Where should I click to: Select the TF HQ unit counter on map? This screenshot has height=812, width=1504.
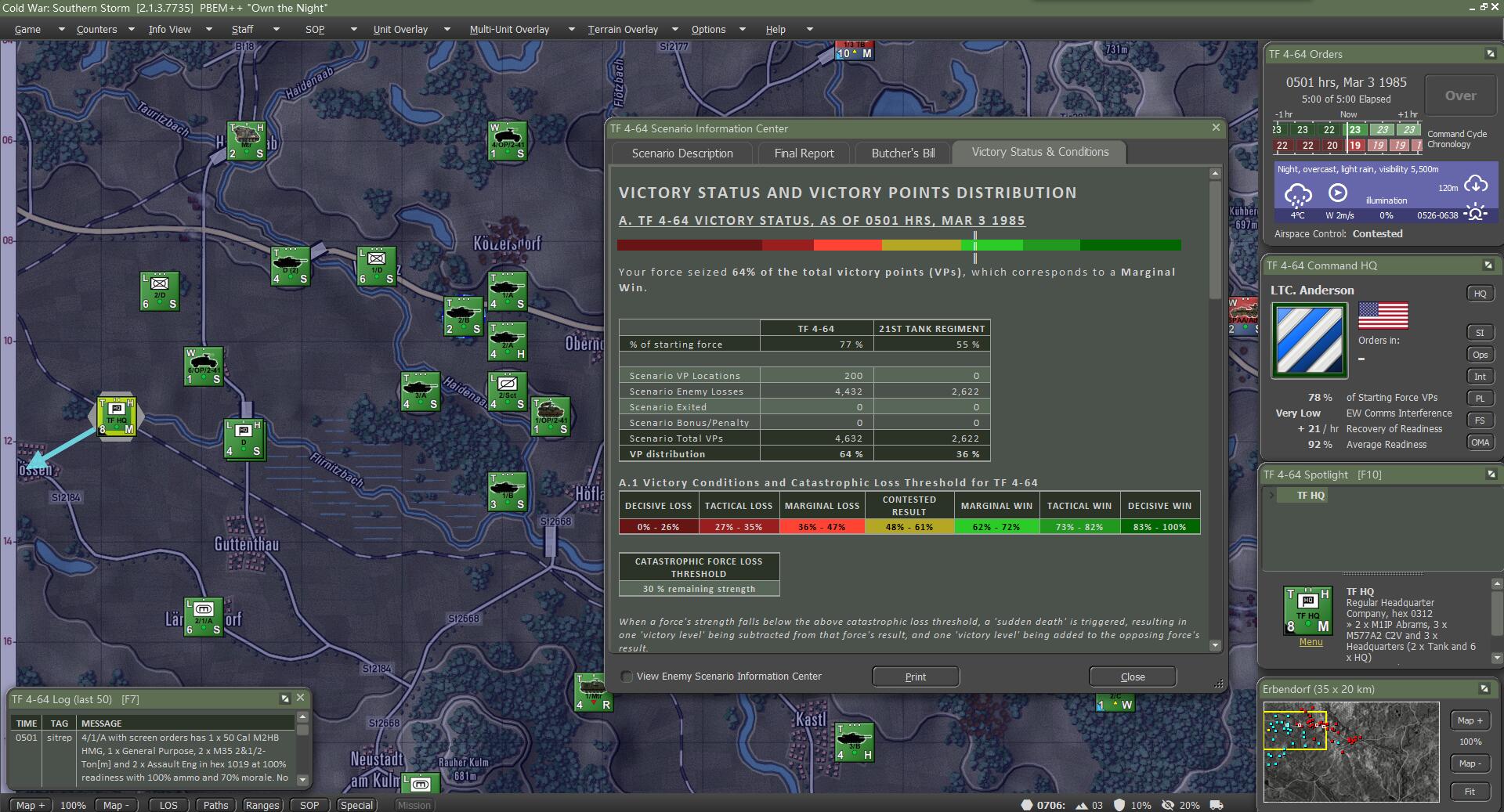(117, 417)
